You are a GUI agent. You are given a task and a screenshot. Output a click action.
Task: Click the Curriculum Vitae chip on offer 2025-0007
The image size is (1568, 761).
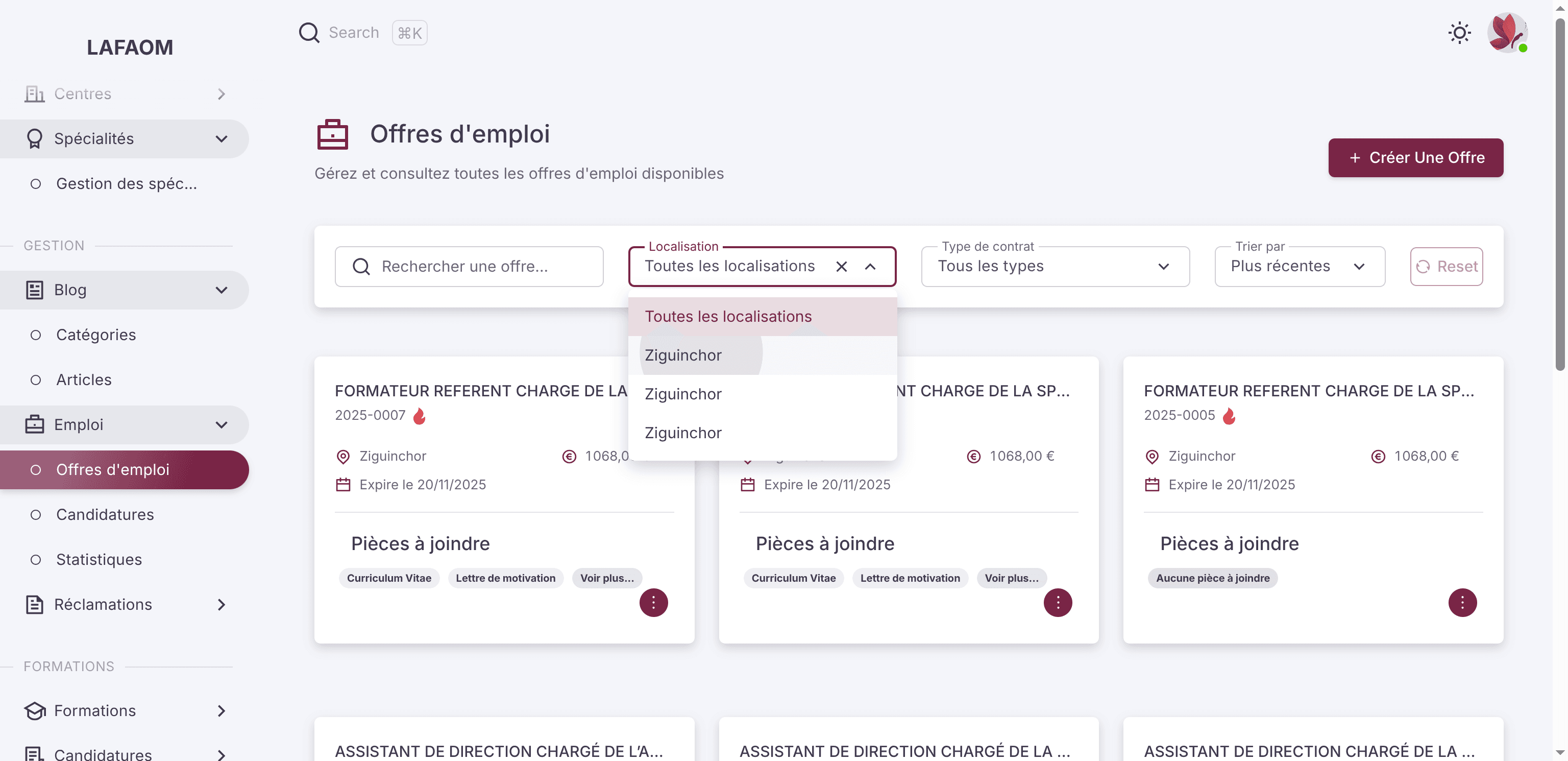(388, 578)
